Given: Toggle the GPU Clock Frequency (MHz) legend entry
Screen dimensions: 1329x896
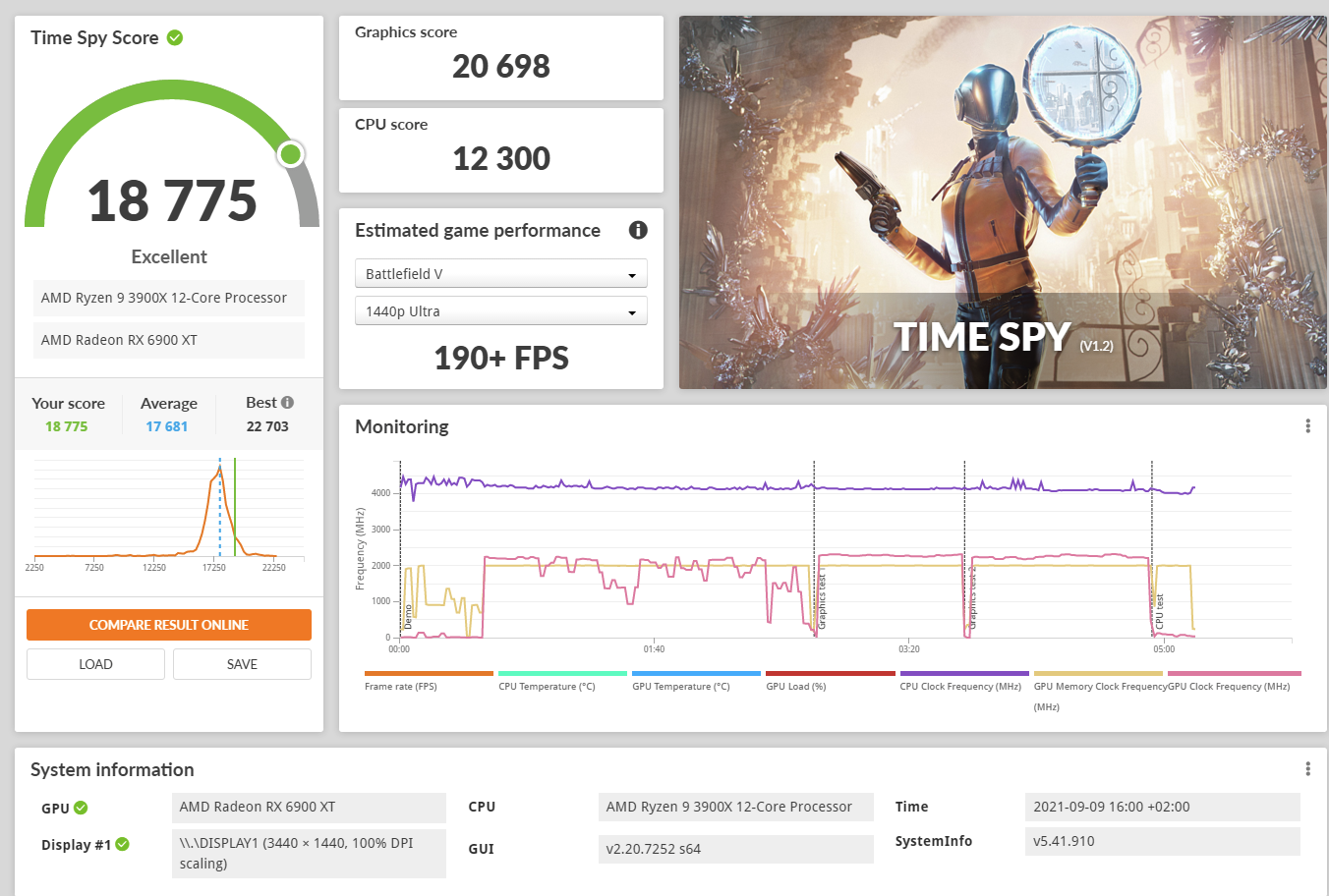Looking at the screenshot, I should (1234, 681).
